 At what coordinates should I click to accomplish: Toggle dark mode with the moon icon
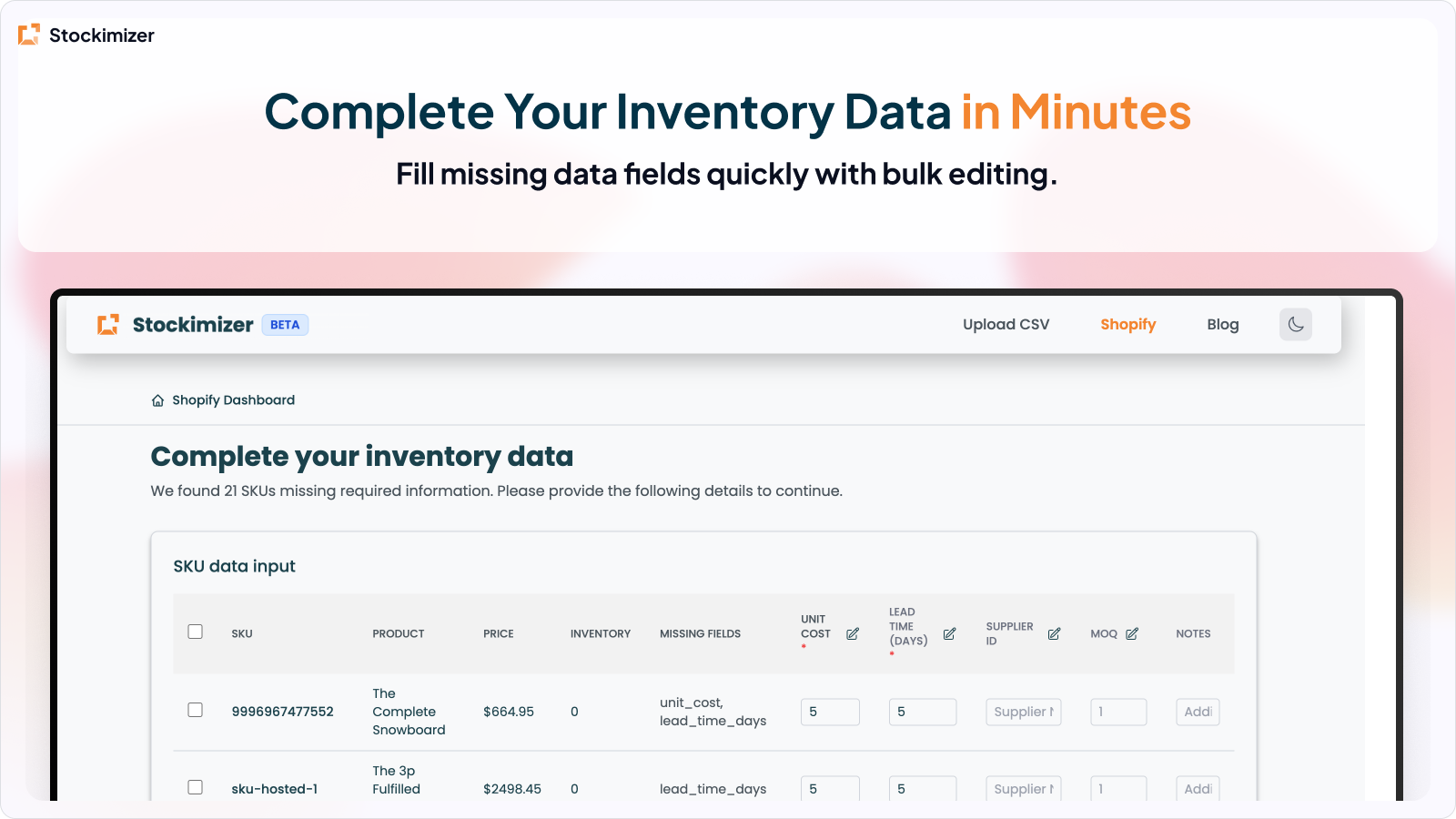(x=1295, y=324)
